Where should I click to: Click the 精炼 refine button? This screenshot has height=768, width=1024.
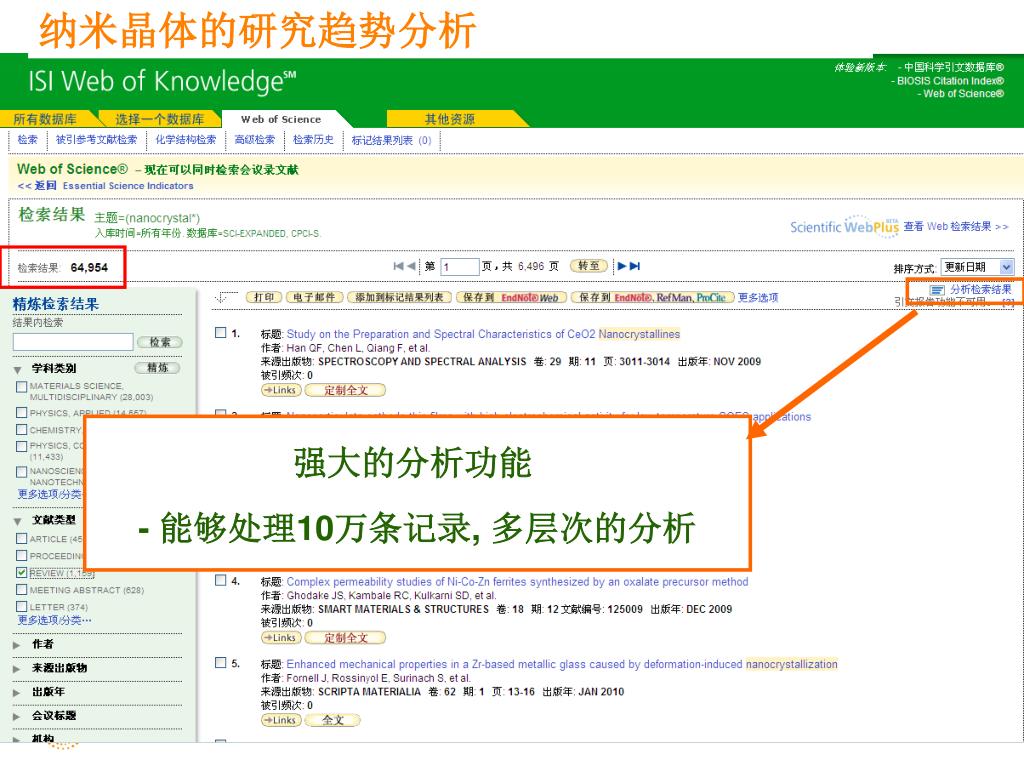pyautogui.click(x=157, y=368)
